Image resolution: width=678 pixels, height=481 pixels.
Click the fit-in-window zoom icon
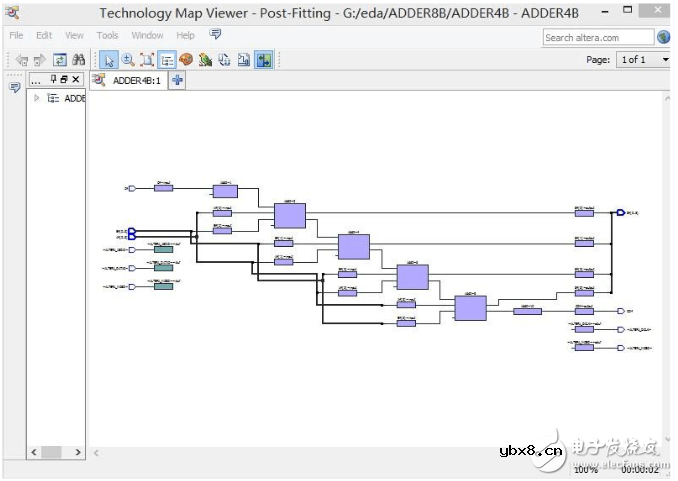(147, 60)
